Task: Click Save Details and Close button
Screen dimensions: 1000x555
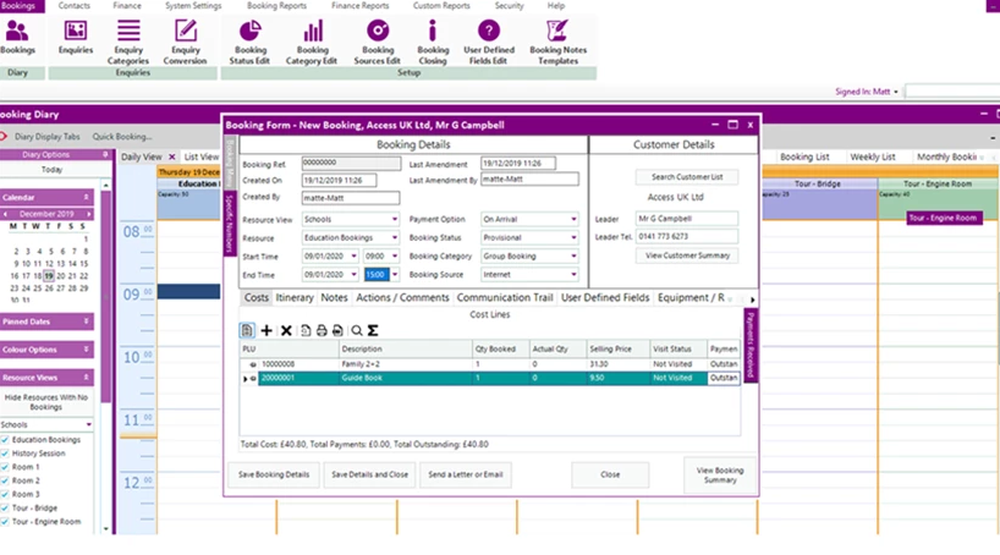Action: 370,475
